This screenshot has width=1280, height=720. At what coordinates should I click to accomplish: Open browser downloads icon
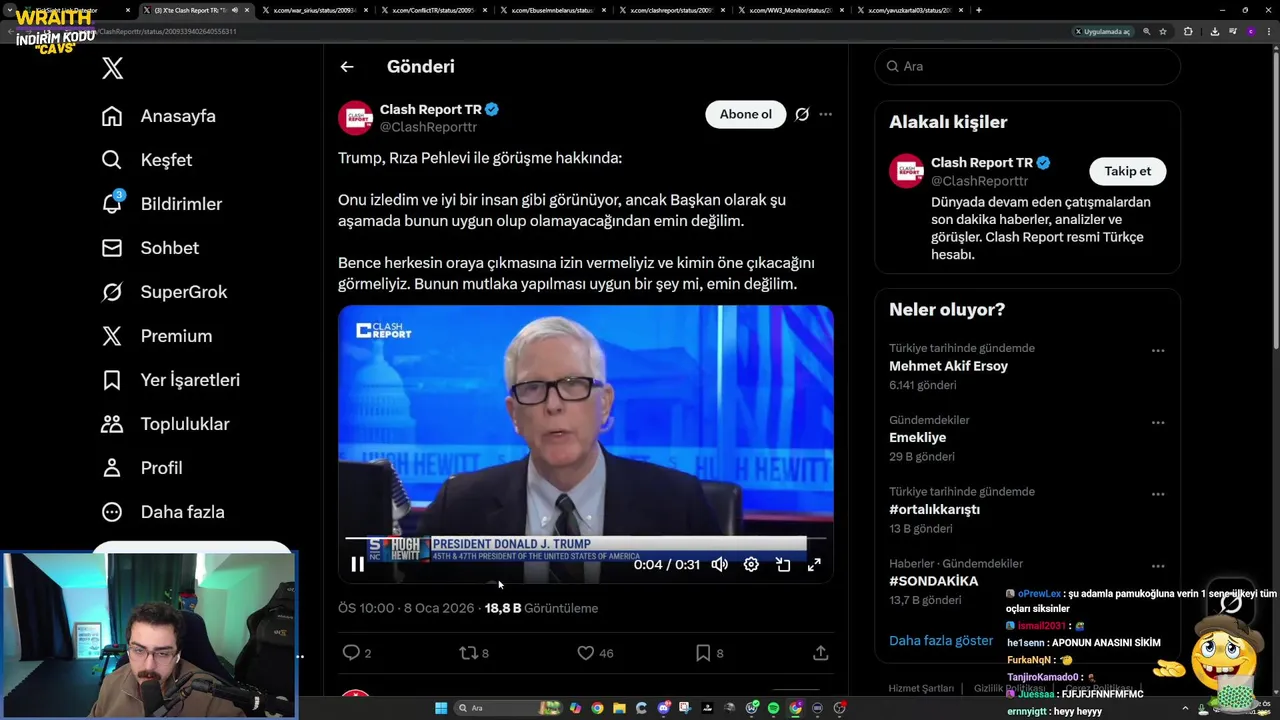click(x=1214, y=31)
